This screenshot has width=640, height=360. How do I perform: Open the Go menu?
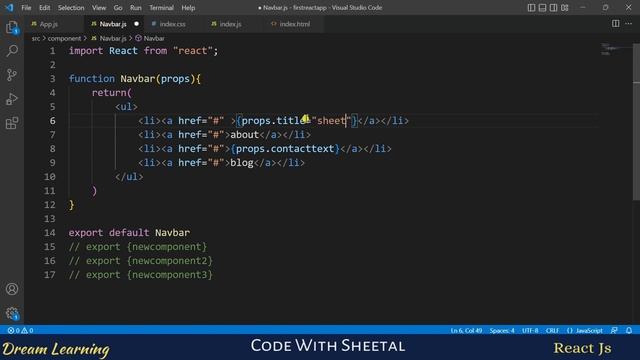point(118,8)
